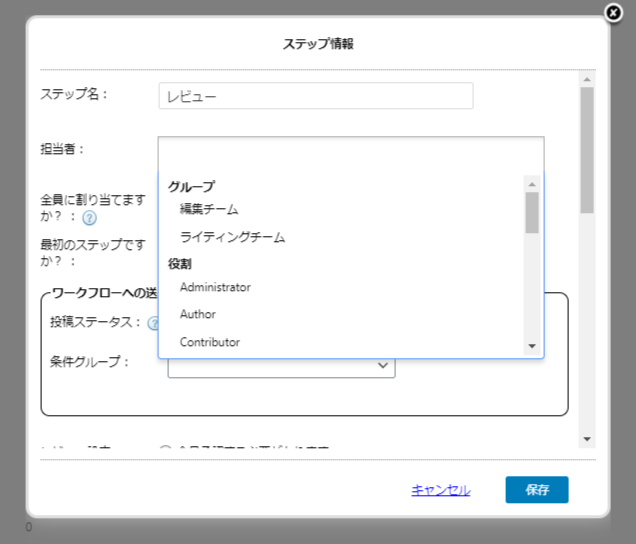
Task: Open the 条件グループ dropdown
Action: [281, 367]
